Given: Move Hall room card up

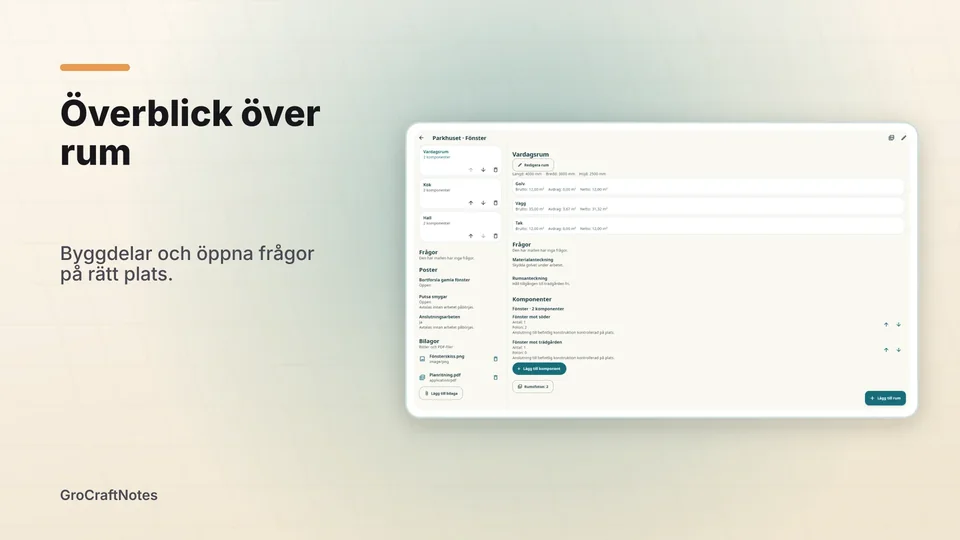Looking at the screenshot, I should (471, 236).
